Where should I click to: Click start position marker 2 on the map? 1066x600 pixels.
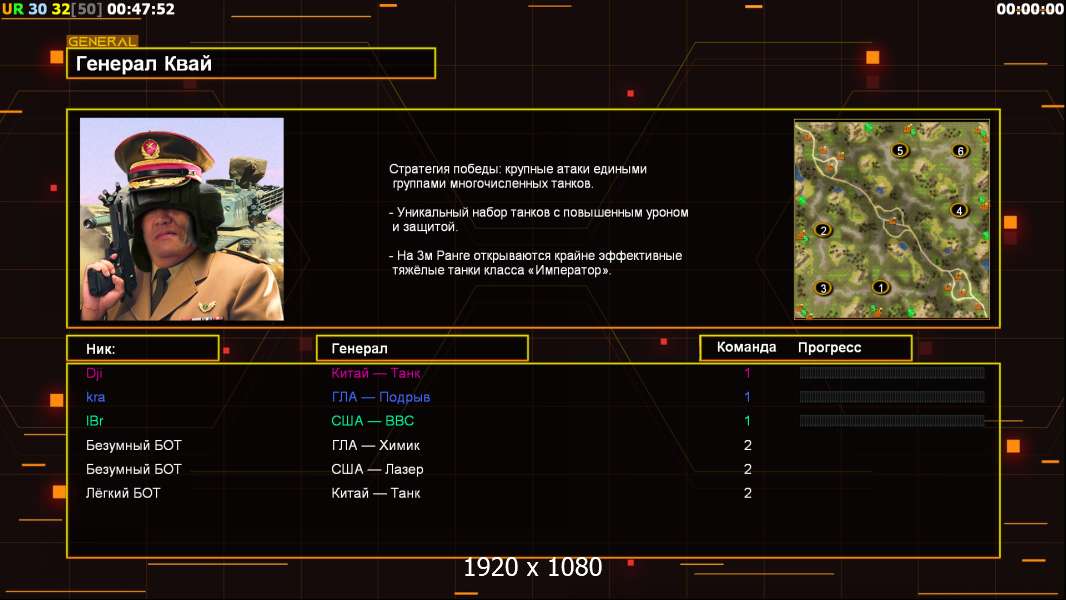(x=823, y=230)
